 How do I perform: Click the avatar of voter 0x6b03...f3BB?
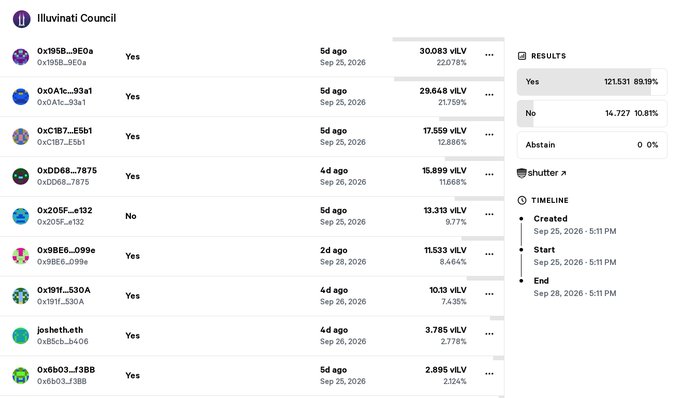pos(21,376)
